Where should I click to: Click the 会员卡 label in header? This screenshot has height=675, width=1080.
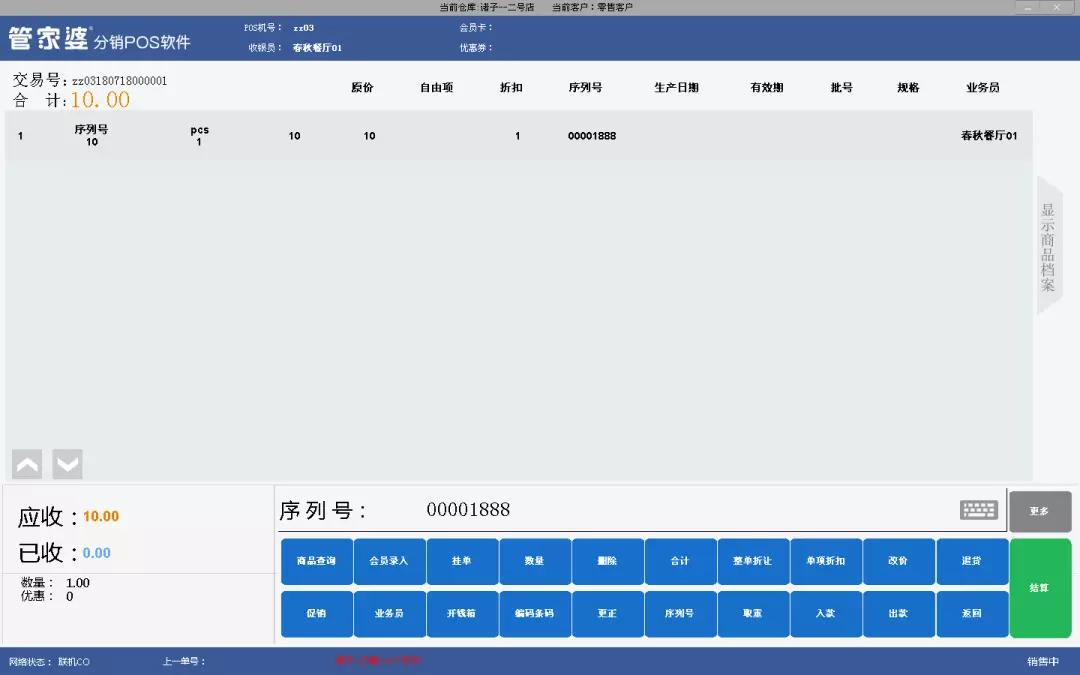[x=476, y=28]
